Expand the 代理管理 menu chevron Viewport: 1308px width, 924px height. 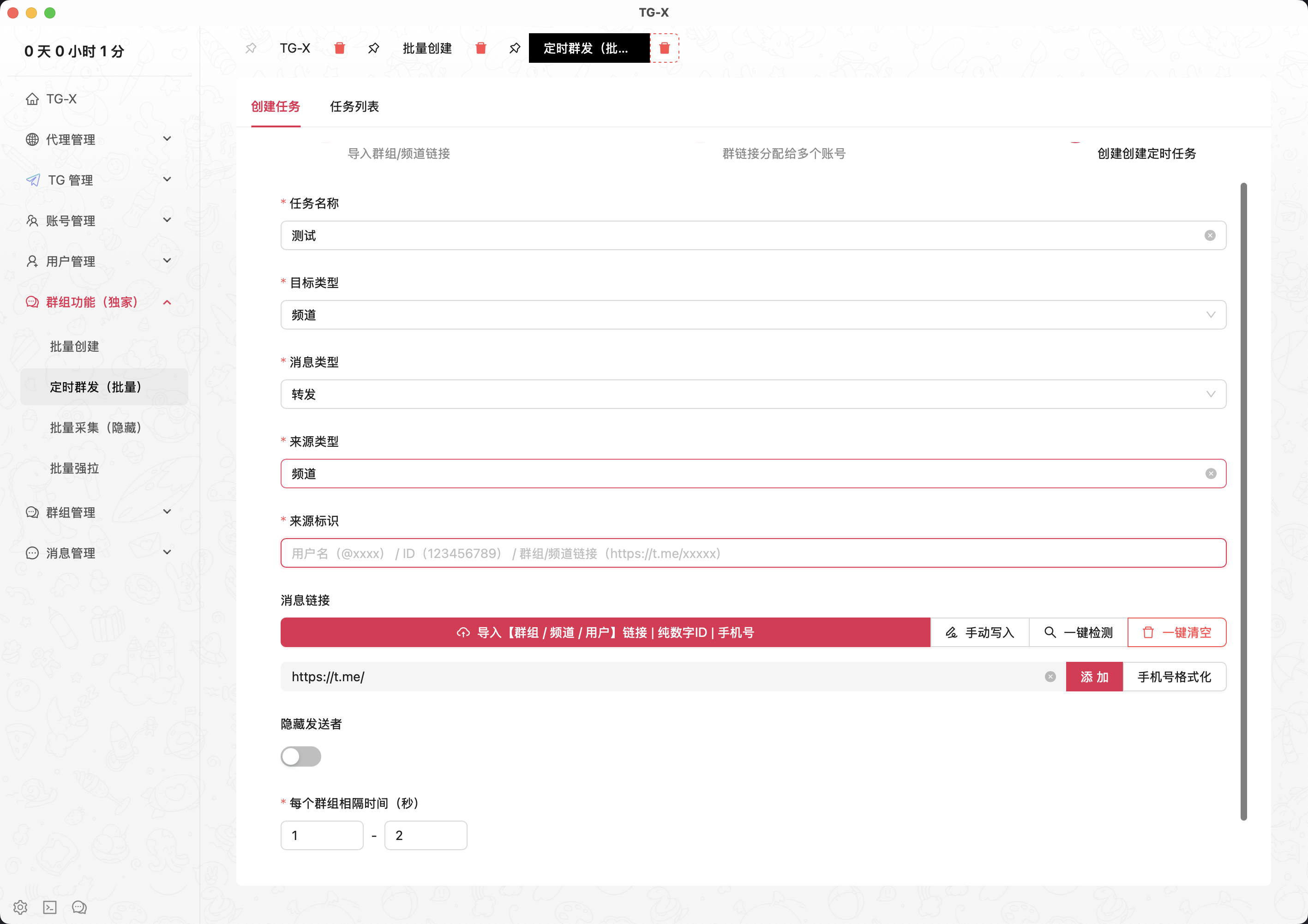(167, 139)
